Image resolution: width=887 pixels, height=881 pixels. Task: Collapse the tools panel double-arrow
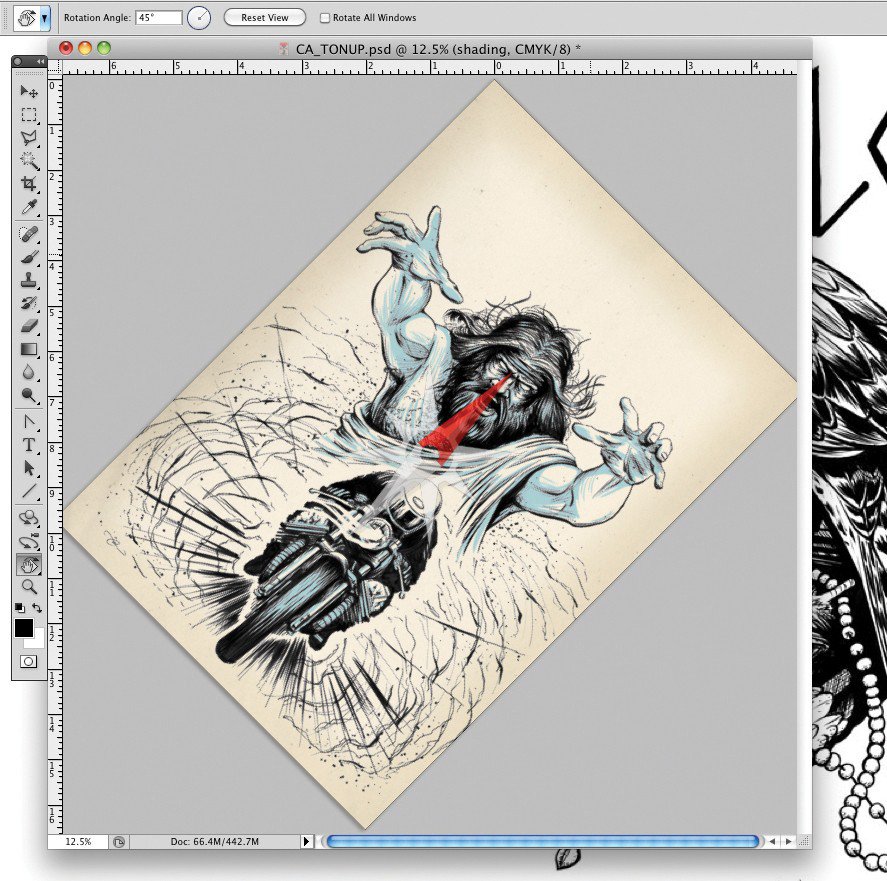coord(40,61)
